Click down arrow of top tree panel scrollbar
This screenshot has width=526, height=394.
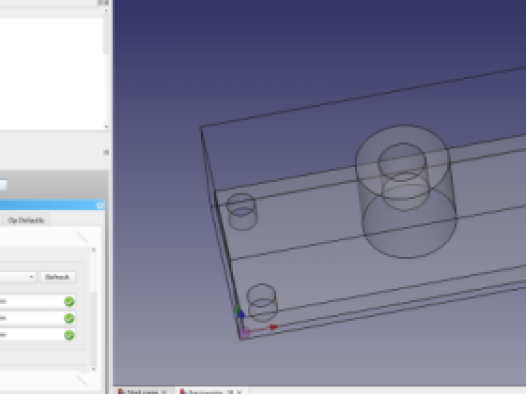(x=106, y=127)
